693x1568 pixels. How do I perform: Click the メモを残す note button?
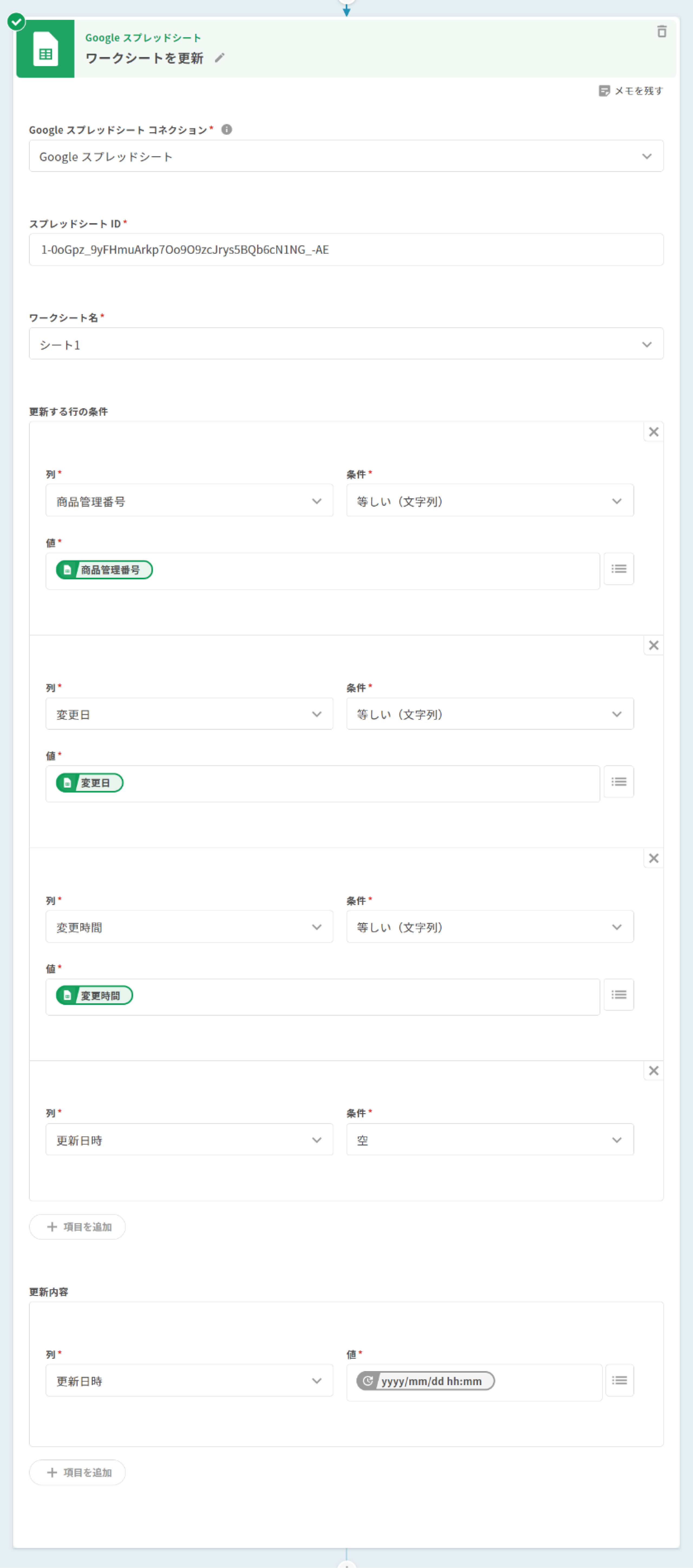631,91
